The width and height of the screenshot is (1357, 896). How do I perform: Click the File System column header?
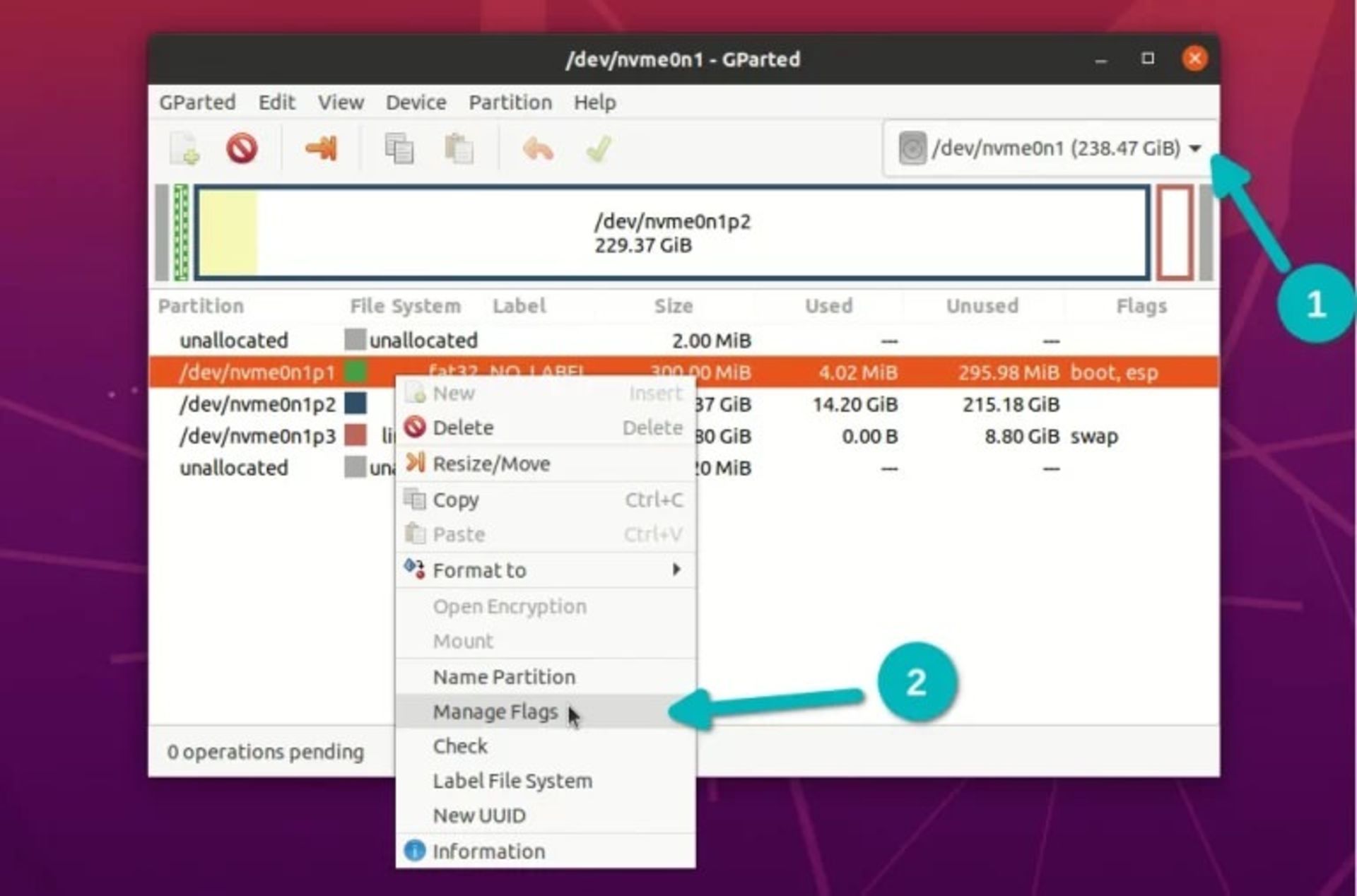click(x=405, y=306)
